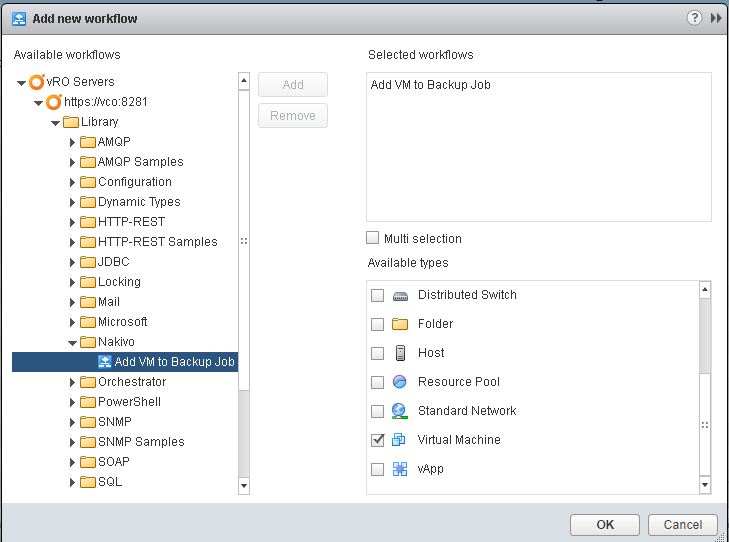729x542 pixels.
Task: Click the Distributed Switch type icon
Action: (x=400, y=296)
